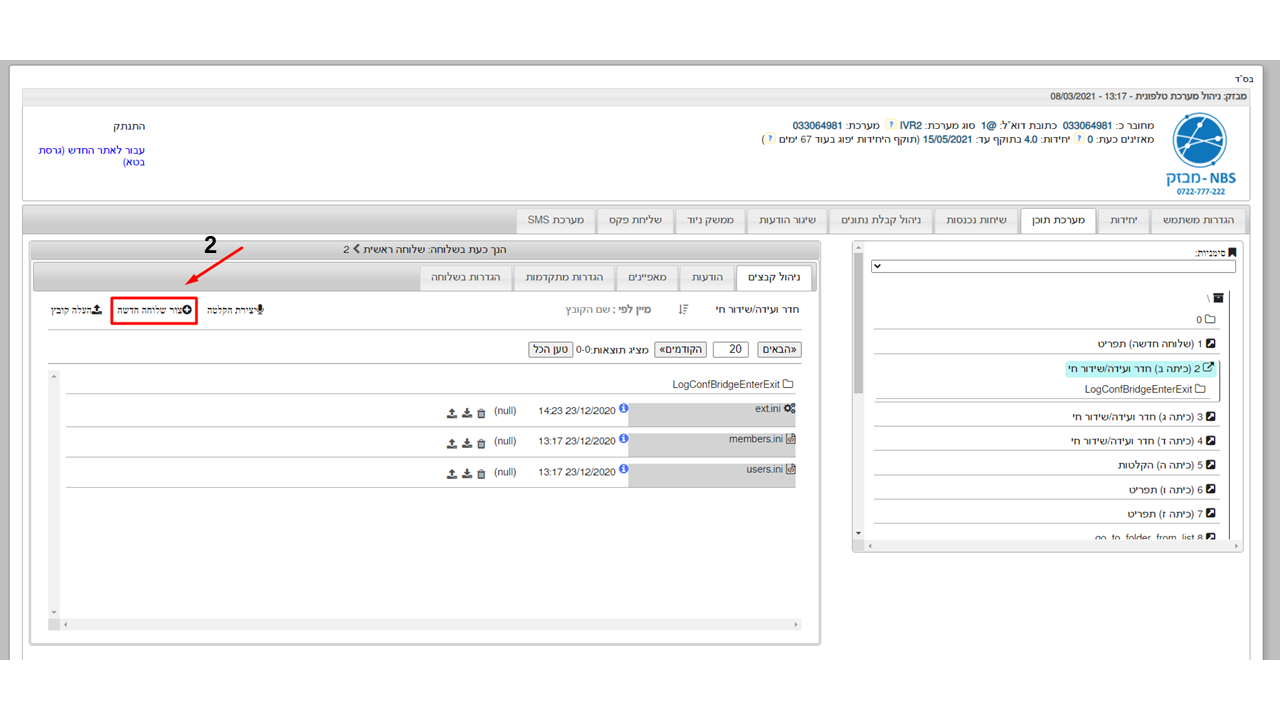
Task: Click the results-per-page field showing 20
Action: (731, 350)
